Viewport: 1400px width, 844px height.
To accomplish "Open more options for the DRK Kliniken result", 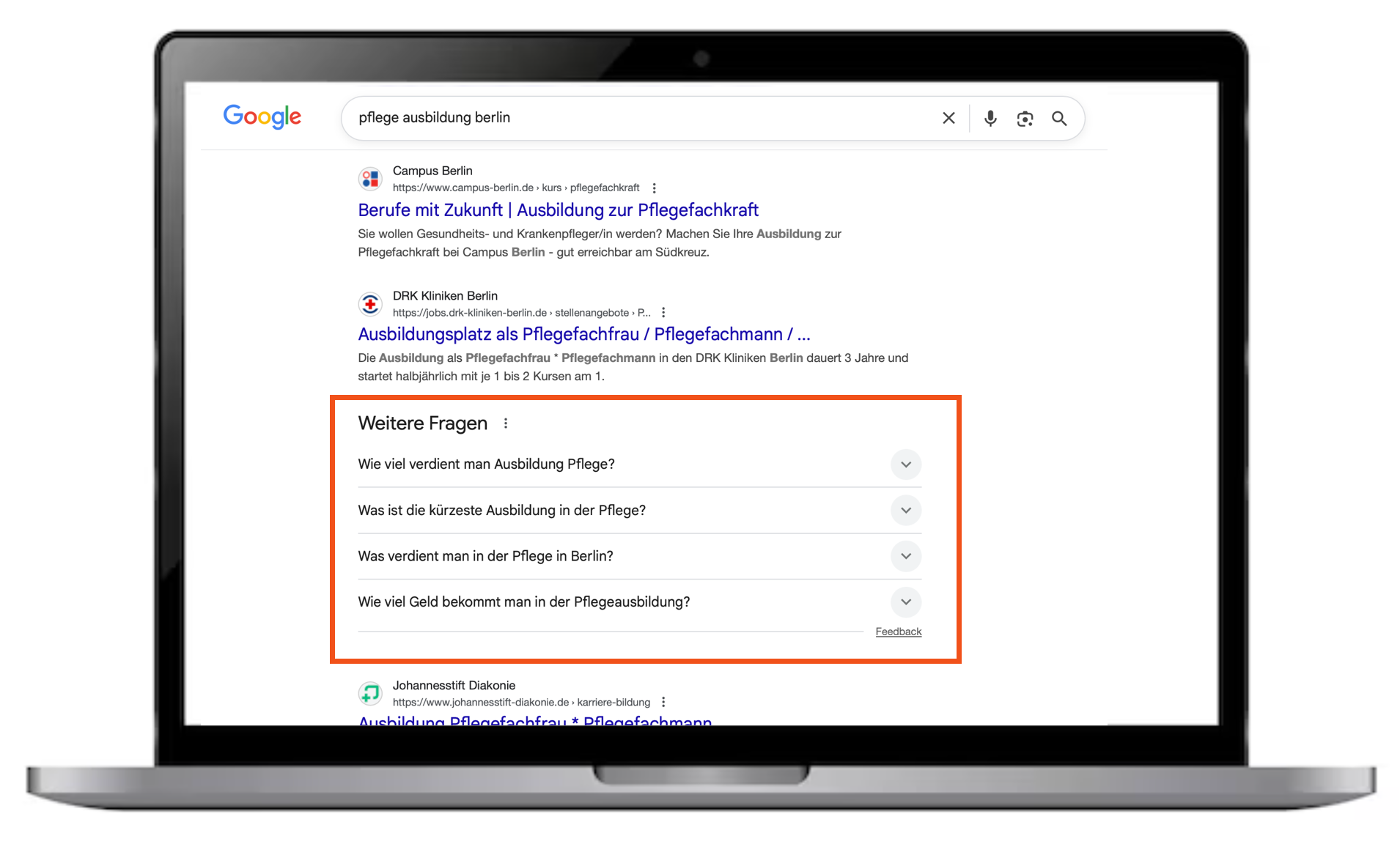I will tap(663, 313).
